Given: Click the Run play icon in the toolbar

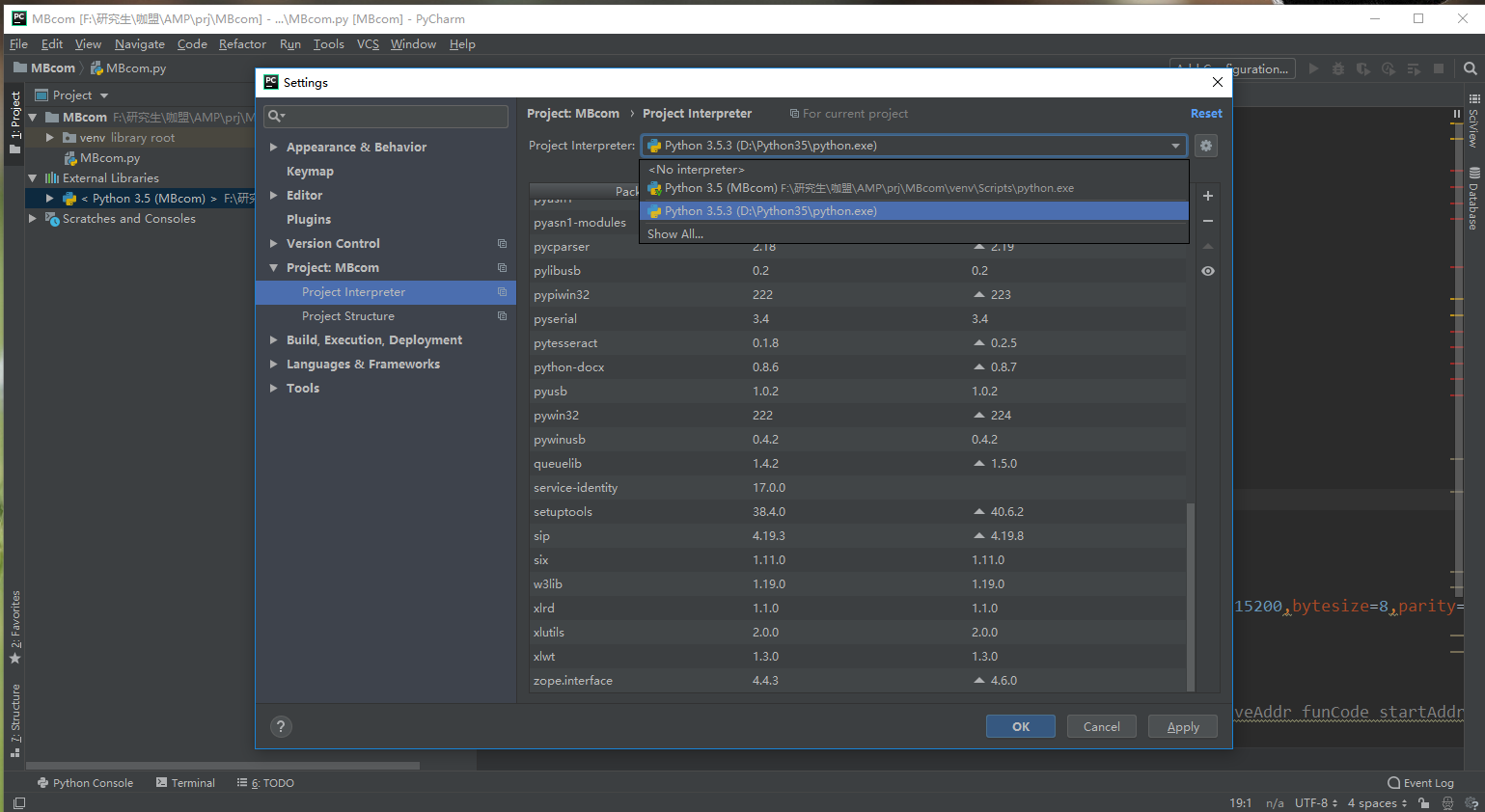Looking at the screenshot, I should [x=1313, y=68].
